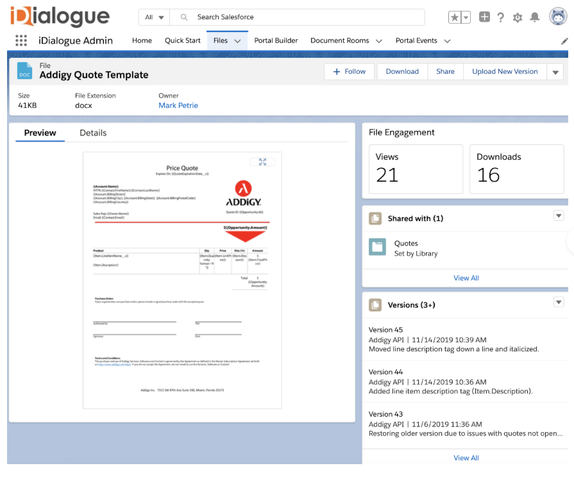Viewport: 574px width, 477px height.
Task: Open the Setup gear icon
Action: click(517, 17)
